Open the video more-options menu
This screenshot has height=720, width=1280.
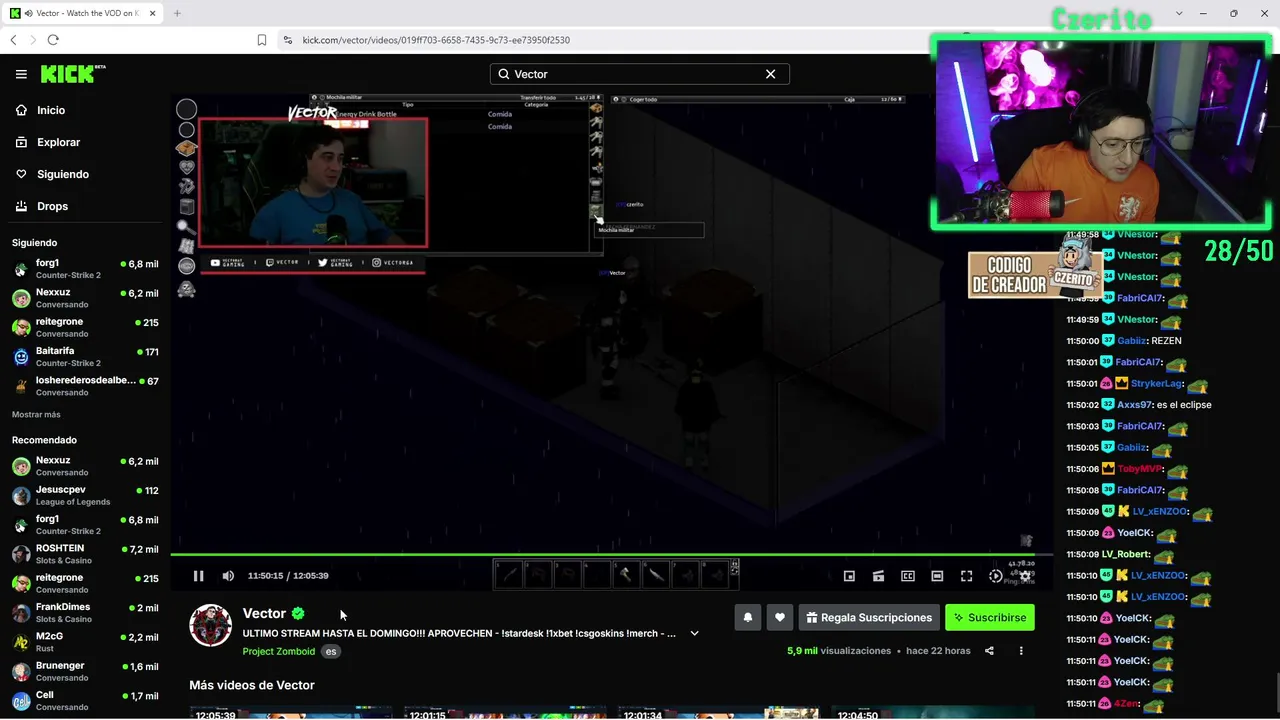(1021, 651)
